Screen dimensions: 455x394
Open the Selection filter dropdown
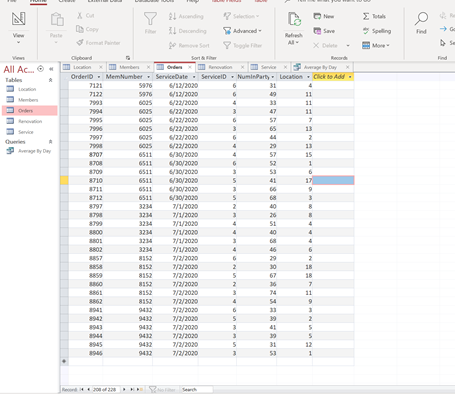coord(241,16)
